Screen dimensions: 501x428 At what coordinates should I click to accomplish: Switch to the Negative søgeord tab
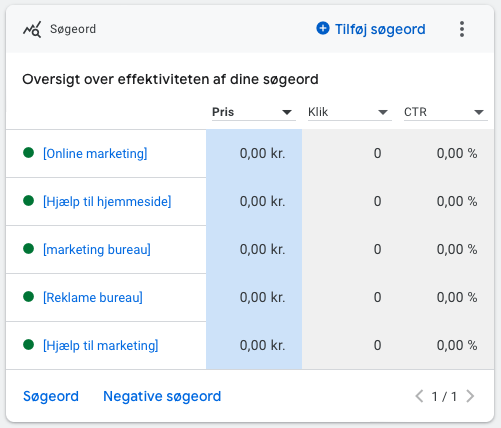[162, 396]
